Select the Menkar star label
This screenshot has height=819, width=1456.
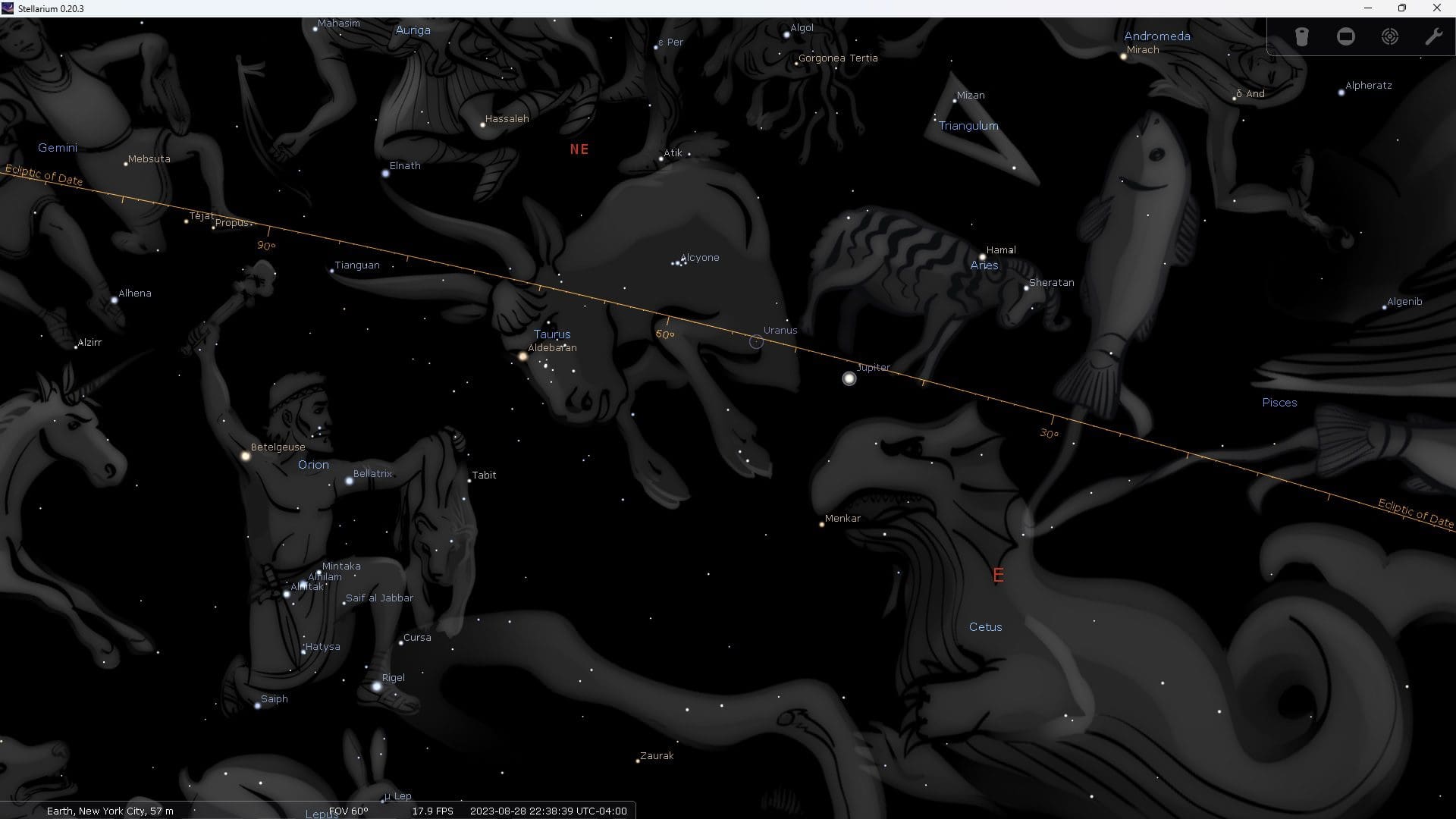(843, 519)
